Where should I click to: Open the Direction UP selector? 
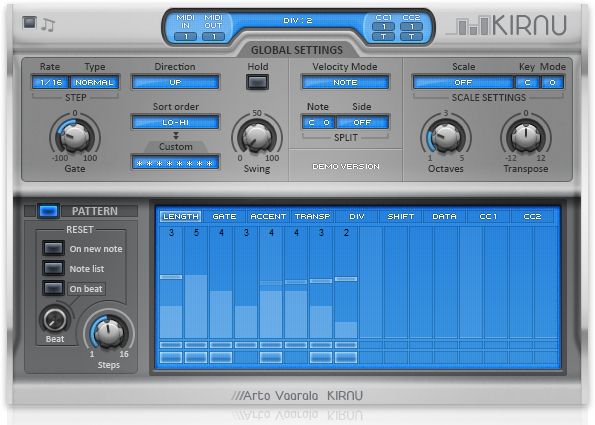[x=175, y=82]
